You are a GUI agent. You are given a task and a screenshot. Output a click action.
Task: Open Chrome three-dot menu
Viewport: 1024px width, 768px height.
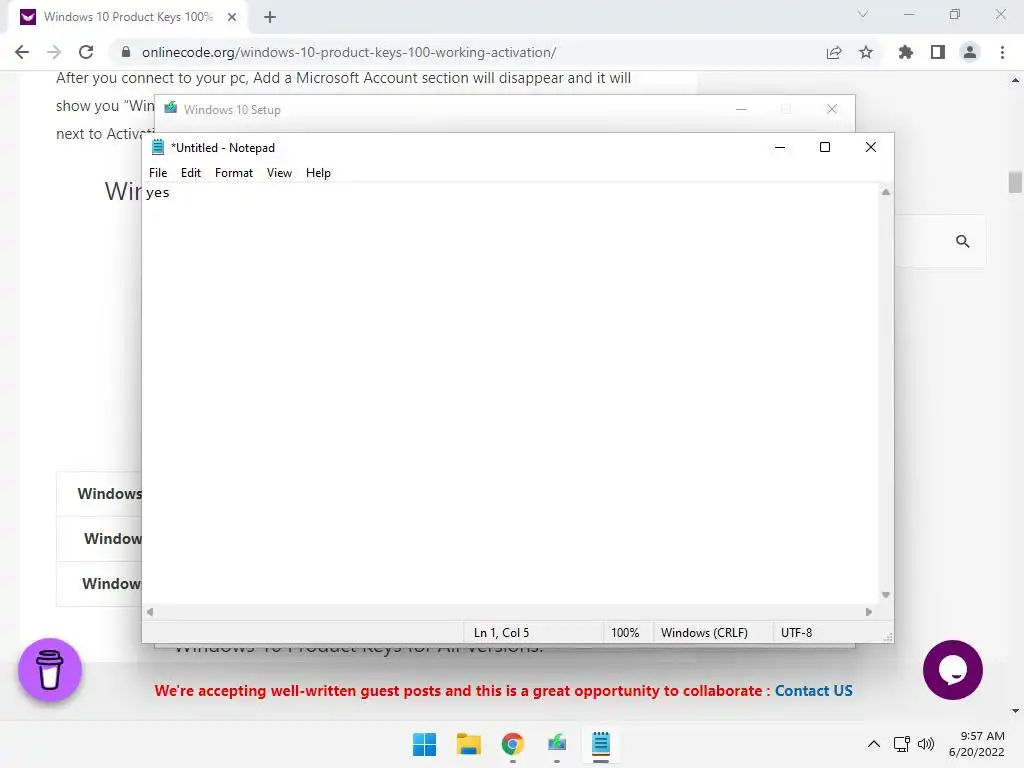1002,52
